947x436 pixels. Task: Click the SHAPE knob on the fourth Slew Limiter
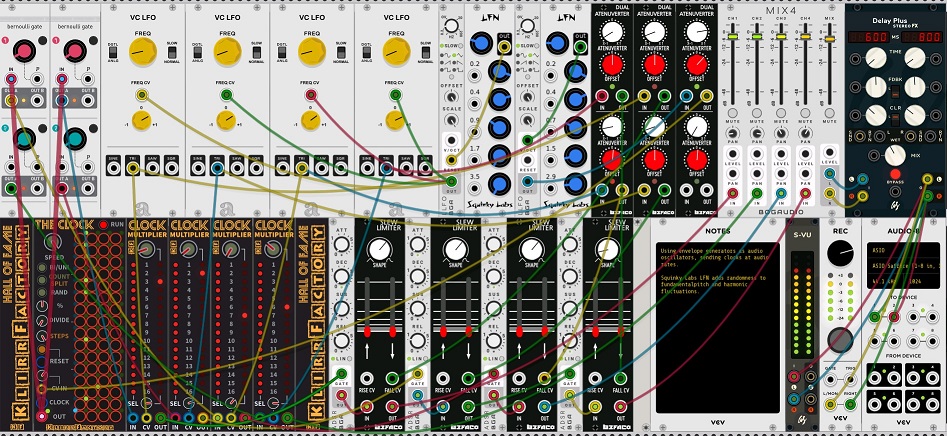[x=607, y=249]
